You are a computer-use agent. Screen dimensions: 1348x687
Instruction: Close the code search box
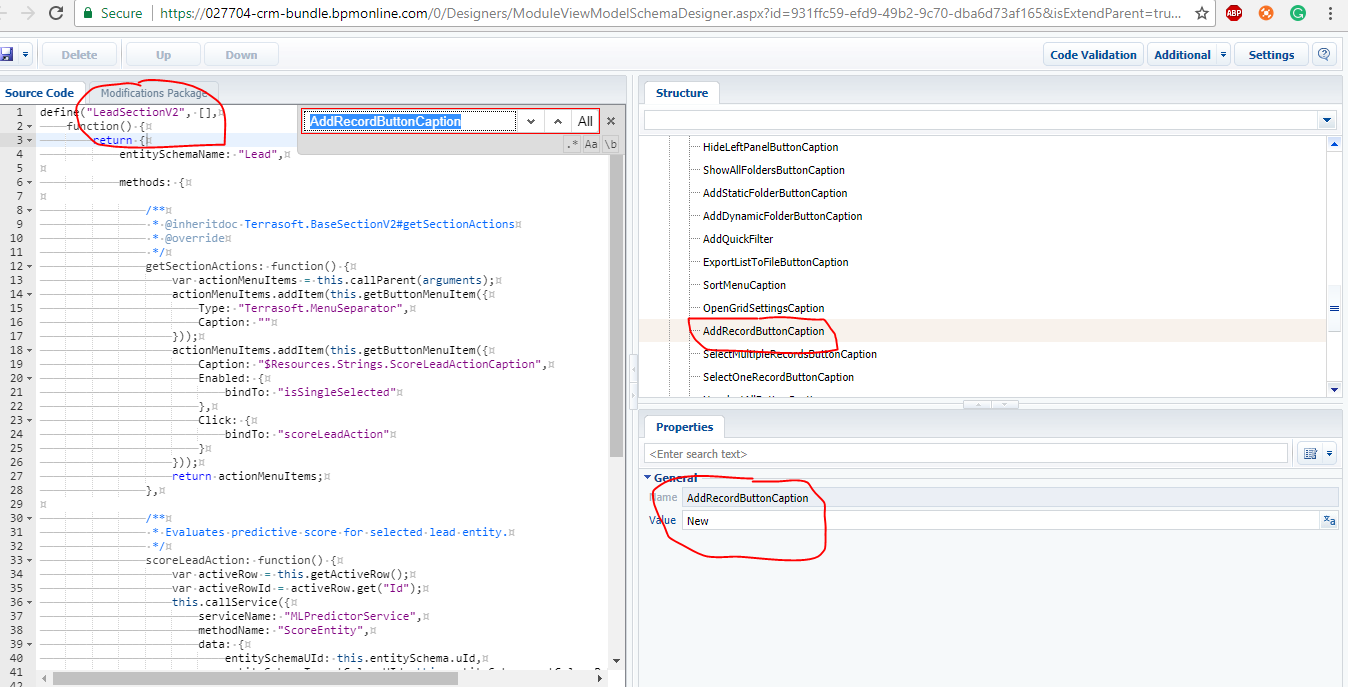611,121
